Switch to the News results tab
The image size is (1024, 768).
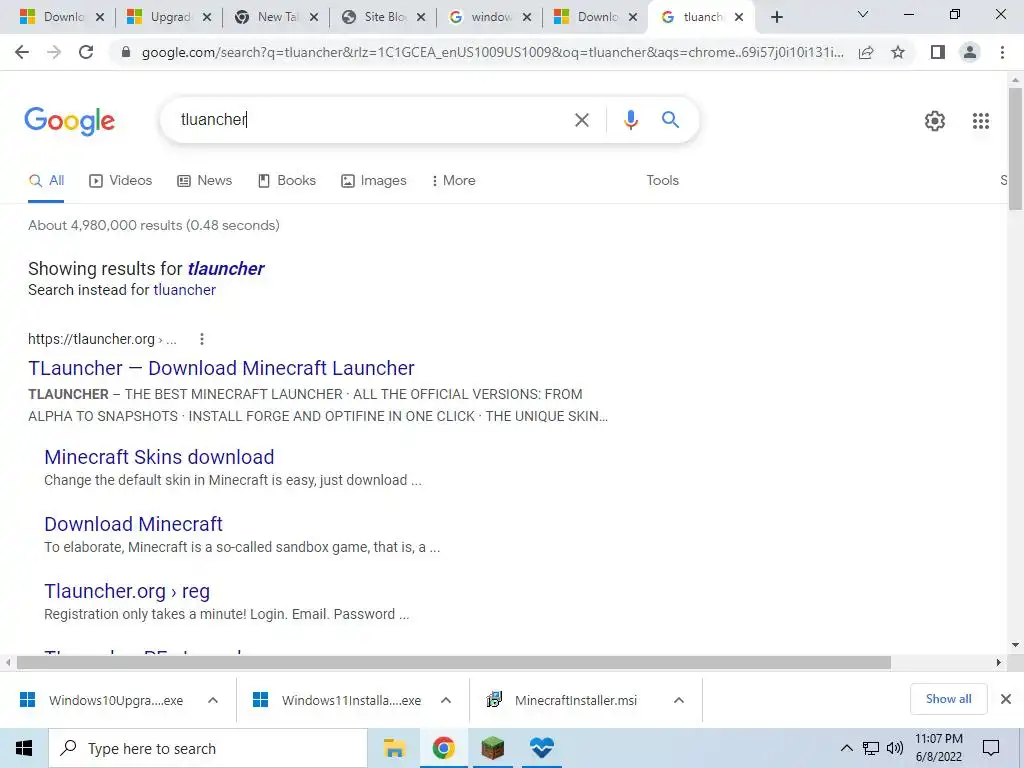coord(204,181)
